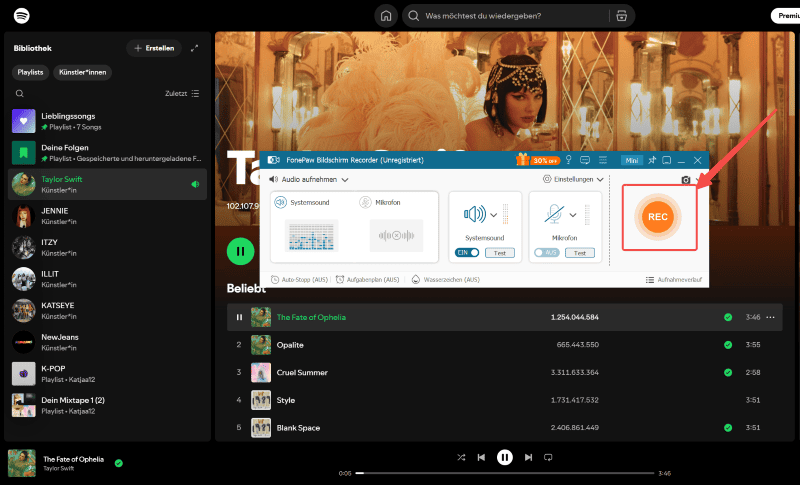Click the FonePaw gift discount icon
Viewport: 800px width, 485px height.
522,160
